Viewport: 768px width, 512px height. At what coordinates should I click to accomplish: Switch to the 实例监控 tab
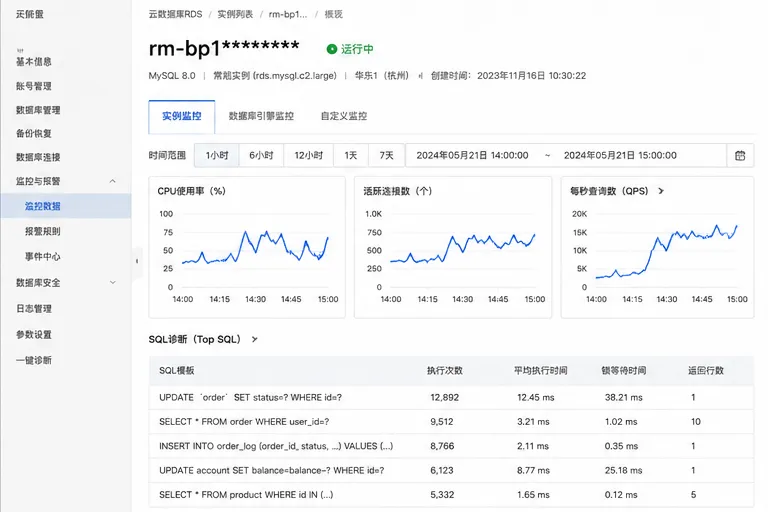182,117
